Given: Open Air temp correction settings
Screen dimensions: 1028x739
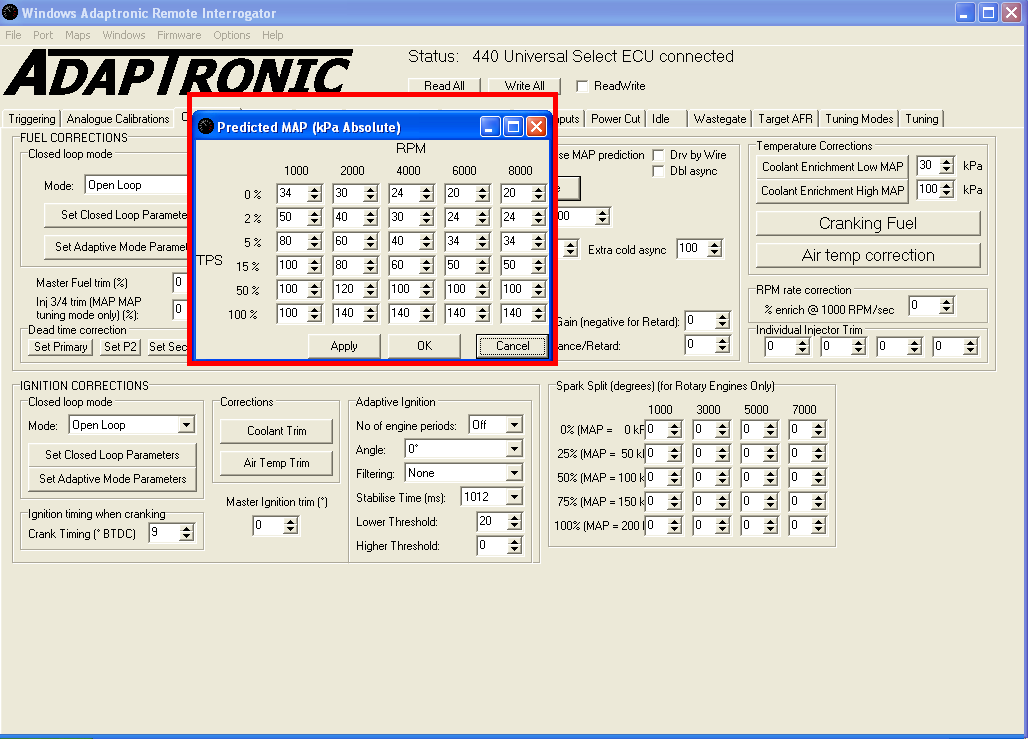Looking at the screenshot, I should click(x=867, y=255).
